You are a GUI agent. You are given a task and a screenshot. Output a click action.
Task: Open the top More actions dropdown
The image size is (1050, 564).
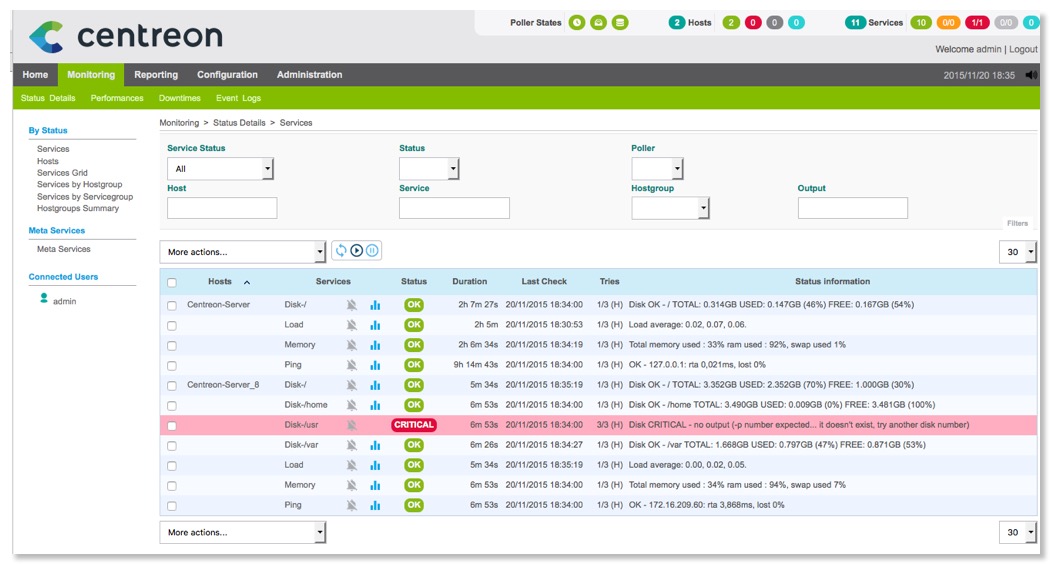pyautogui.click(x=242, y=252)
